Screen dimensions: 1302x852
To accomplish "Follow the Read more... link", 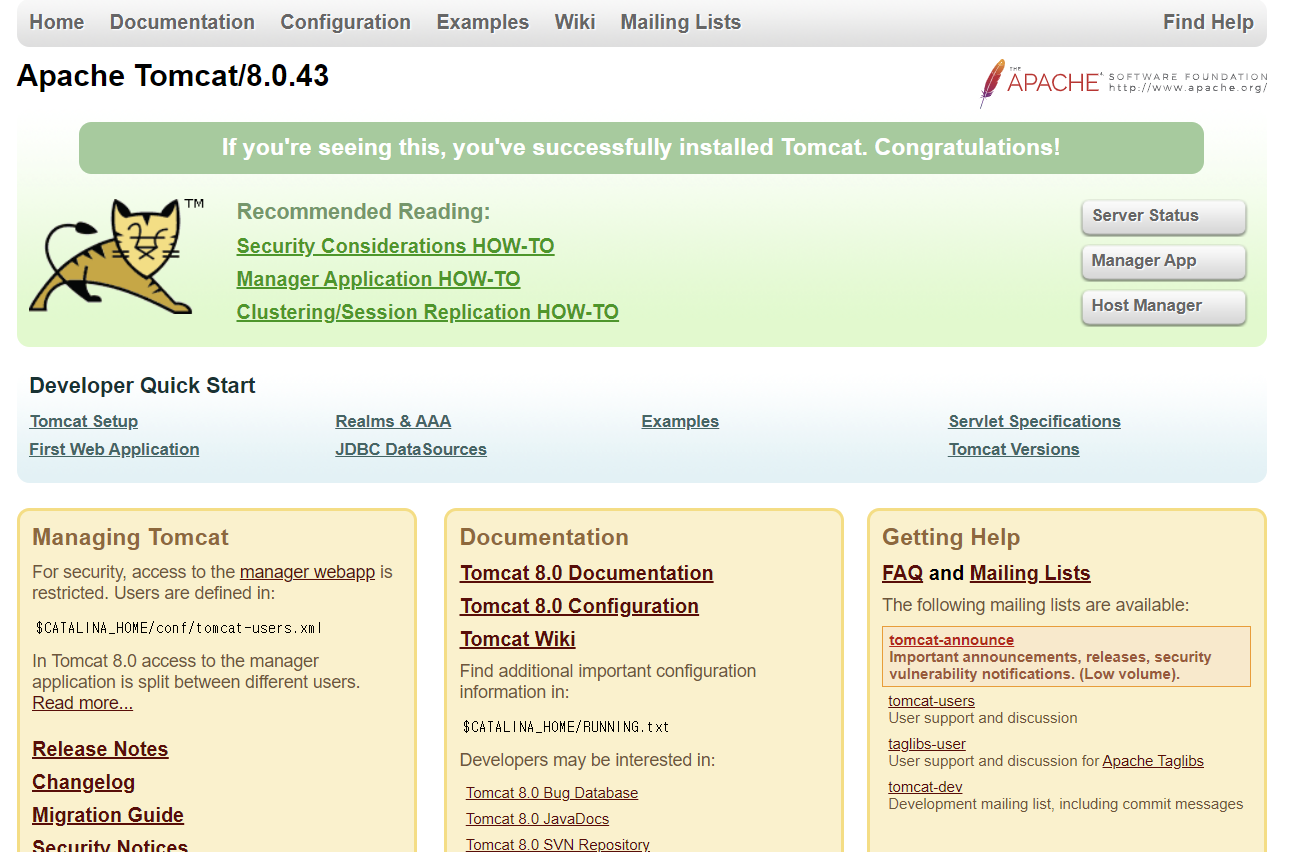I will coord(82,703).
